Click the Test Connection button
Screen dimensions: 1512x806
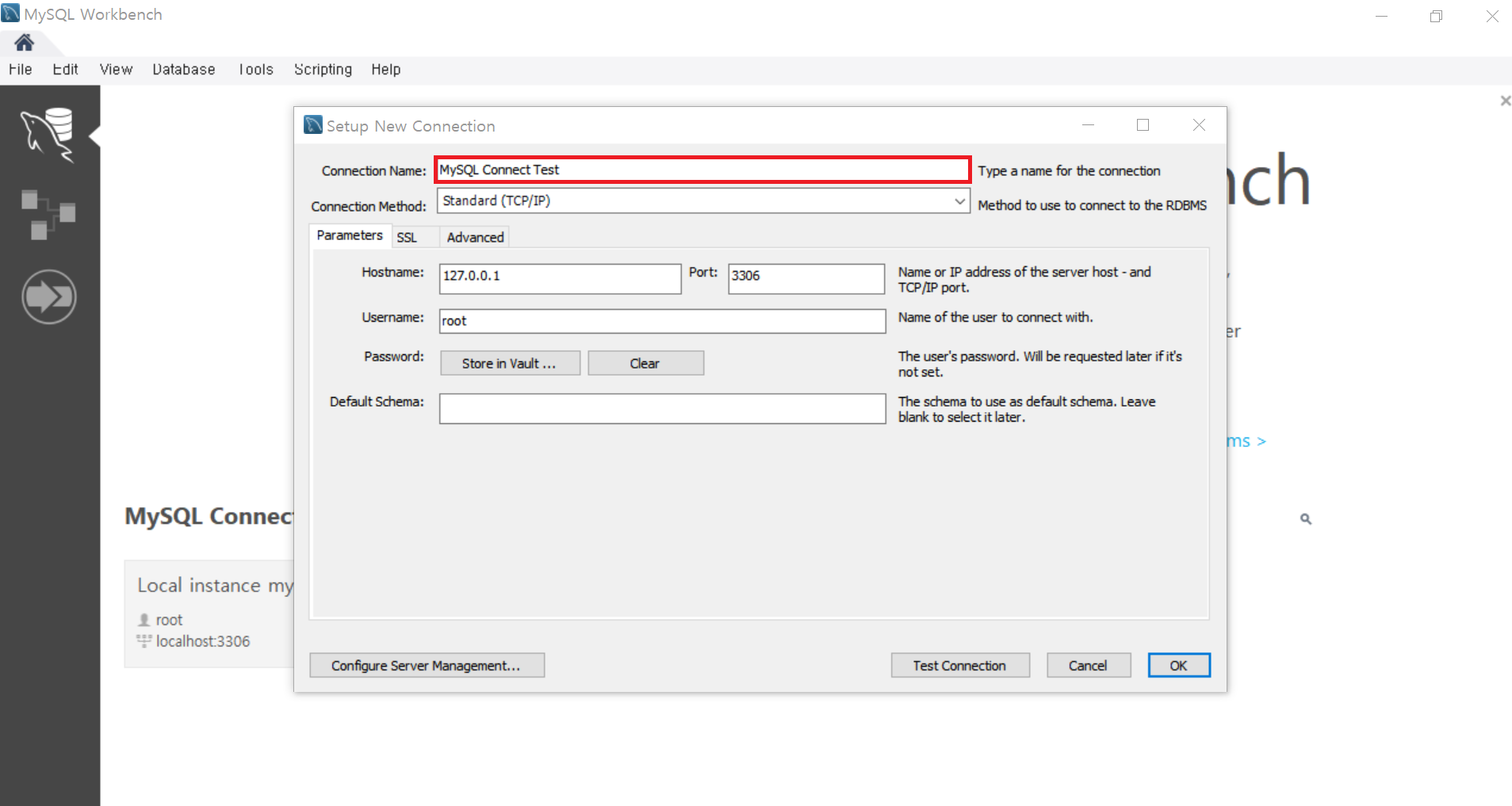point(960,666)
